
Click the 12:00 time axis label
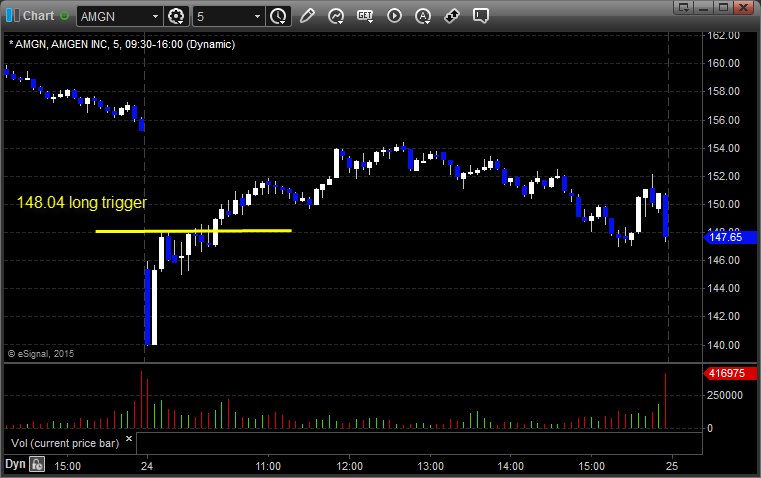coord(349,466)
